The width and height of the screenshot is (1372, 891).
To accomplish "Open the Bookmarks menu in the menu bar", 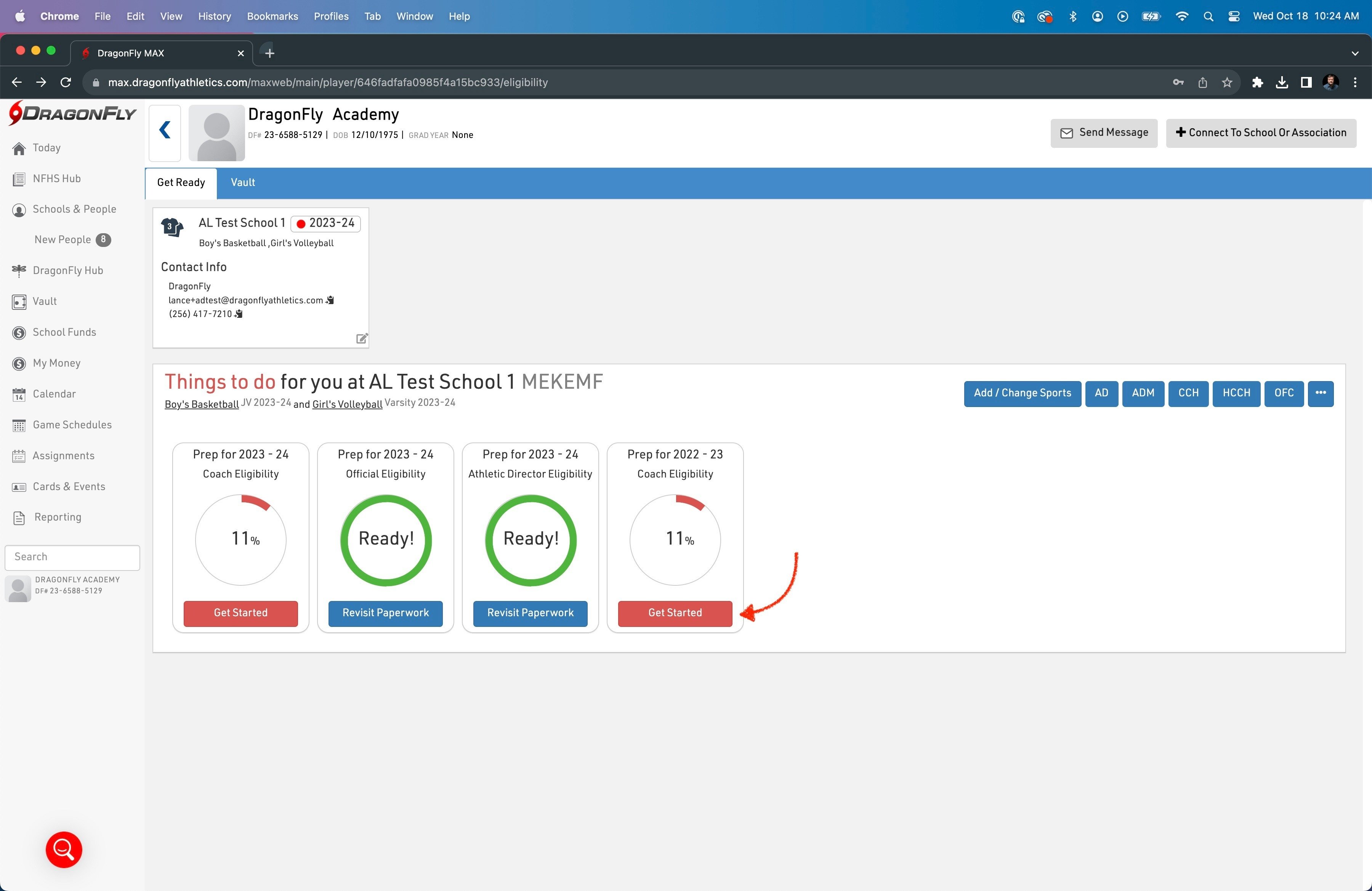I will 272,16.
